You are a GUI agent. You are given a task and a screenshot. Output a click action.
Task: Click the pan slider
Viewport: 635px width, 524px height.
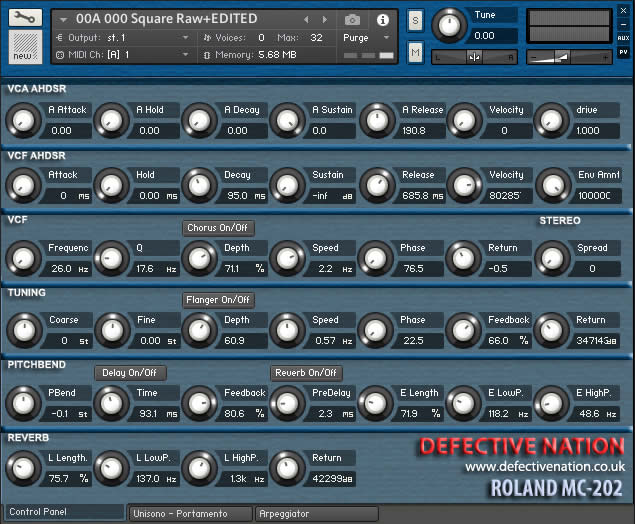tap(474, 57)
